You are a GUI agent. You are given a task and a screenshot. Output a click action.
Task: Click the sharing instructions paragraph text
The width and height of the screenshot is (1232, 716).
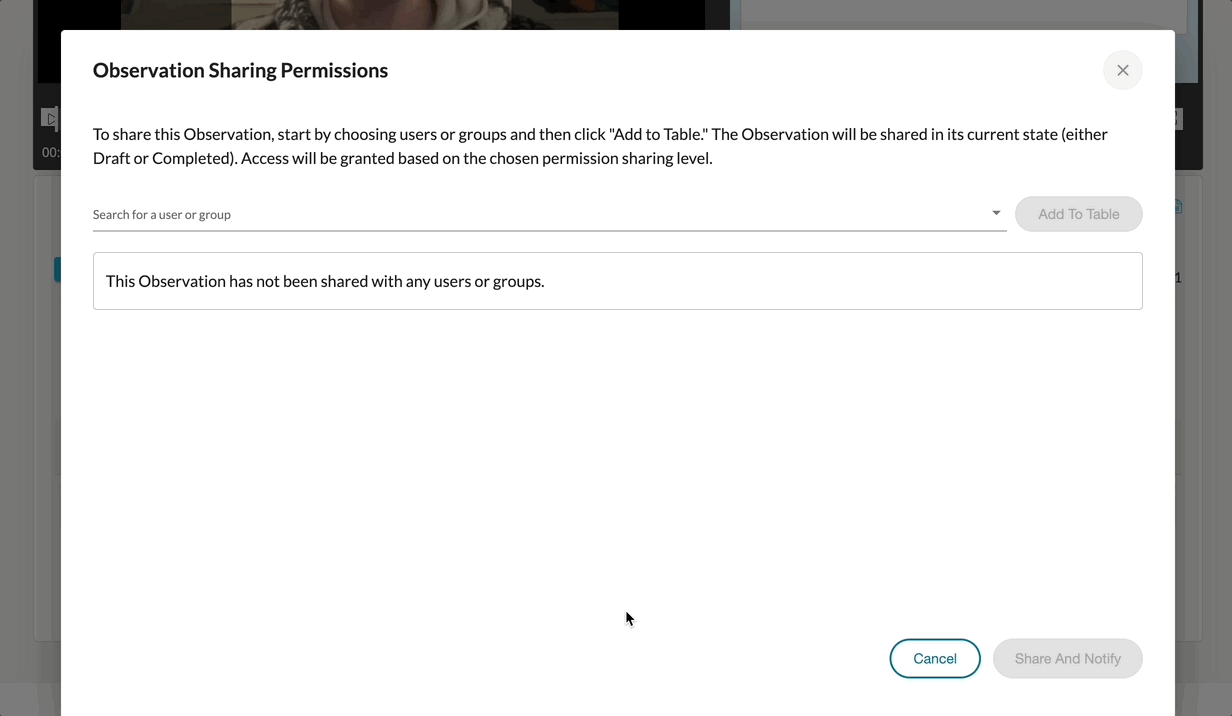click(x=600, y=146)
